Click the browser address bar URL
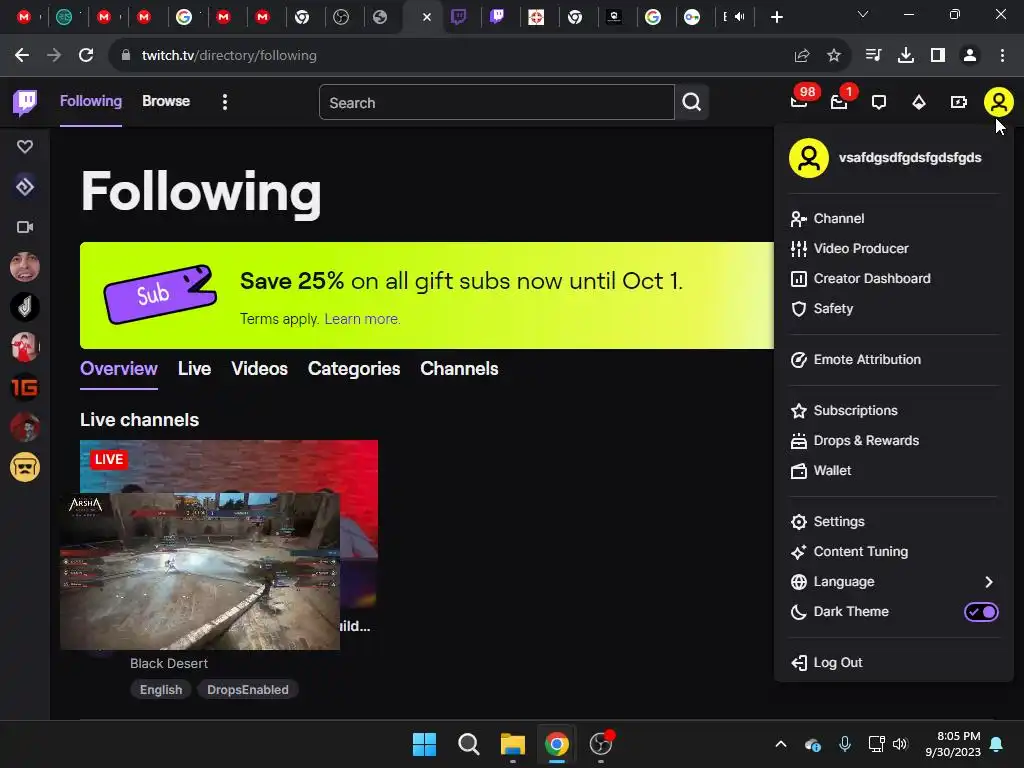1024x768 pixels. point(229,56)
